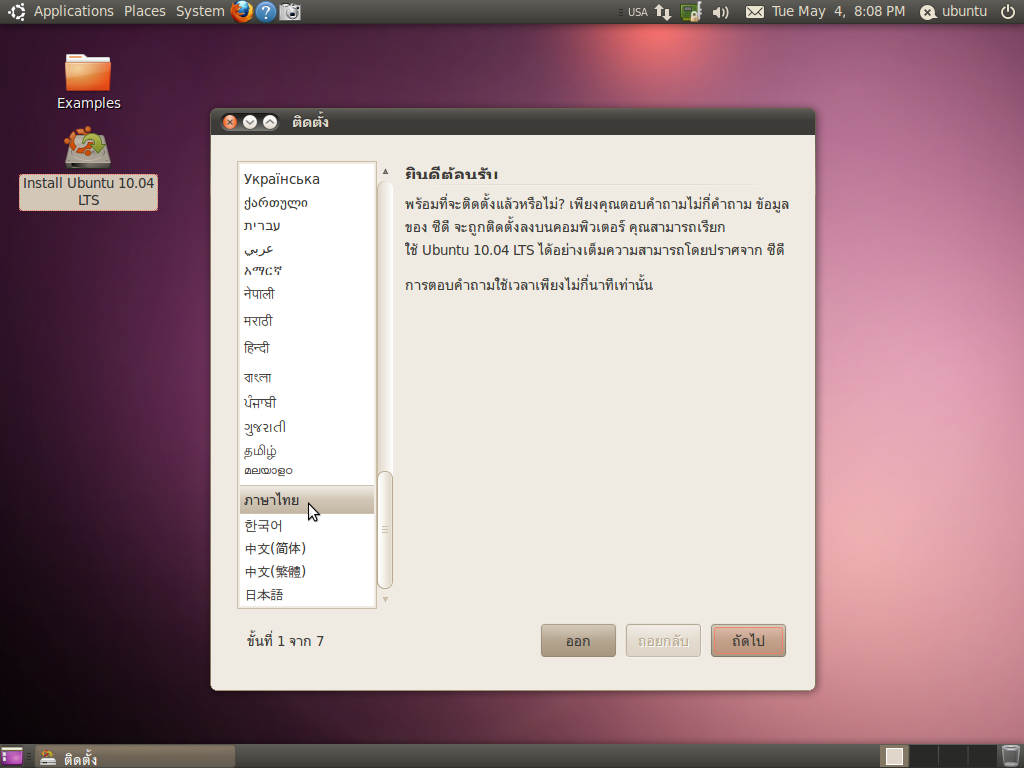Select the Examples folder on desktop
1024x768 pixels.
(88, 82)
